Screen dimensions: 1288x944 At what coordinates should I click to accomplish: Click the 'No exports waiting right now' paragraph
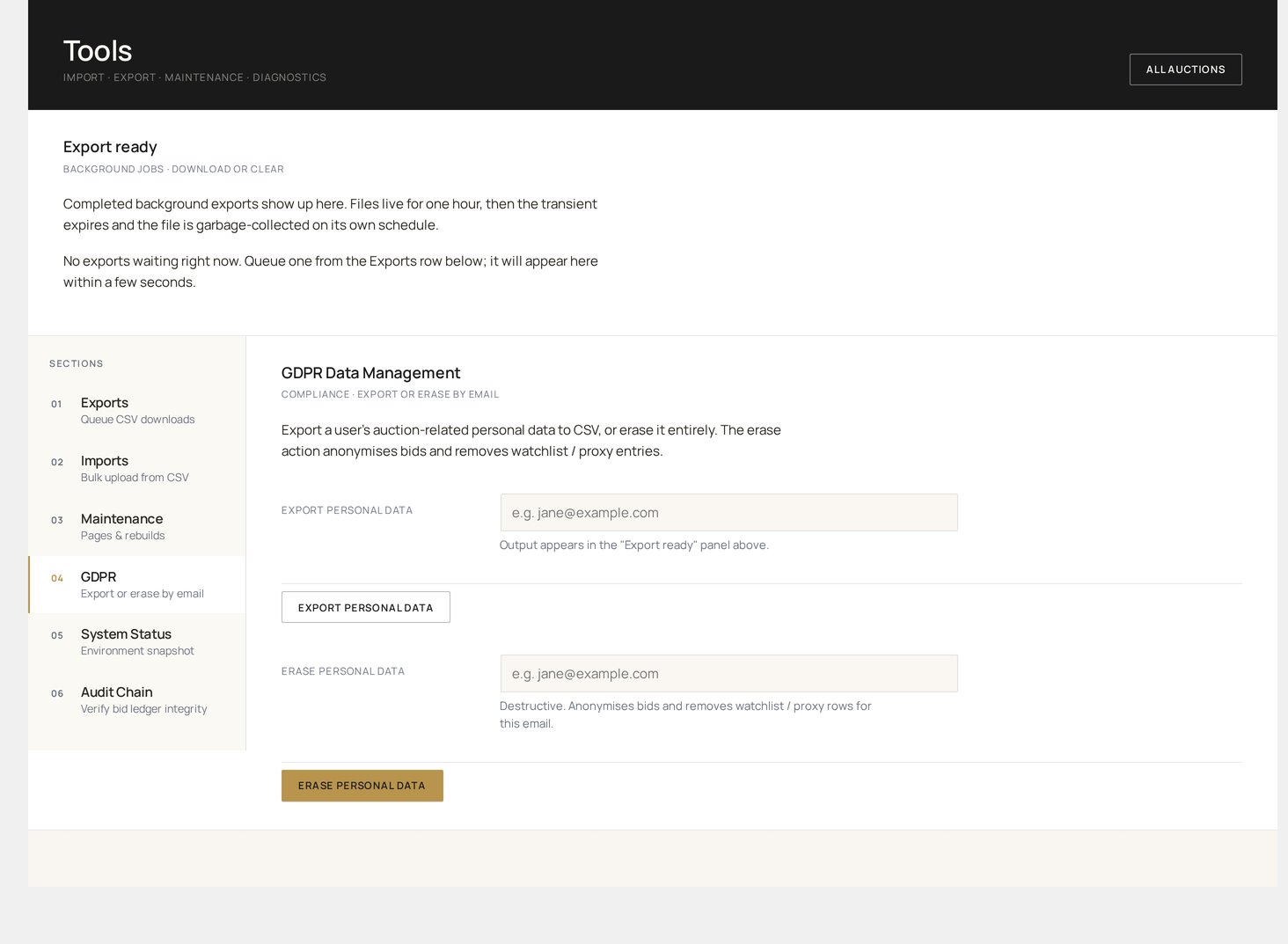tap(331, 272)
